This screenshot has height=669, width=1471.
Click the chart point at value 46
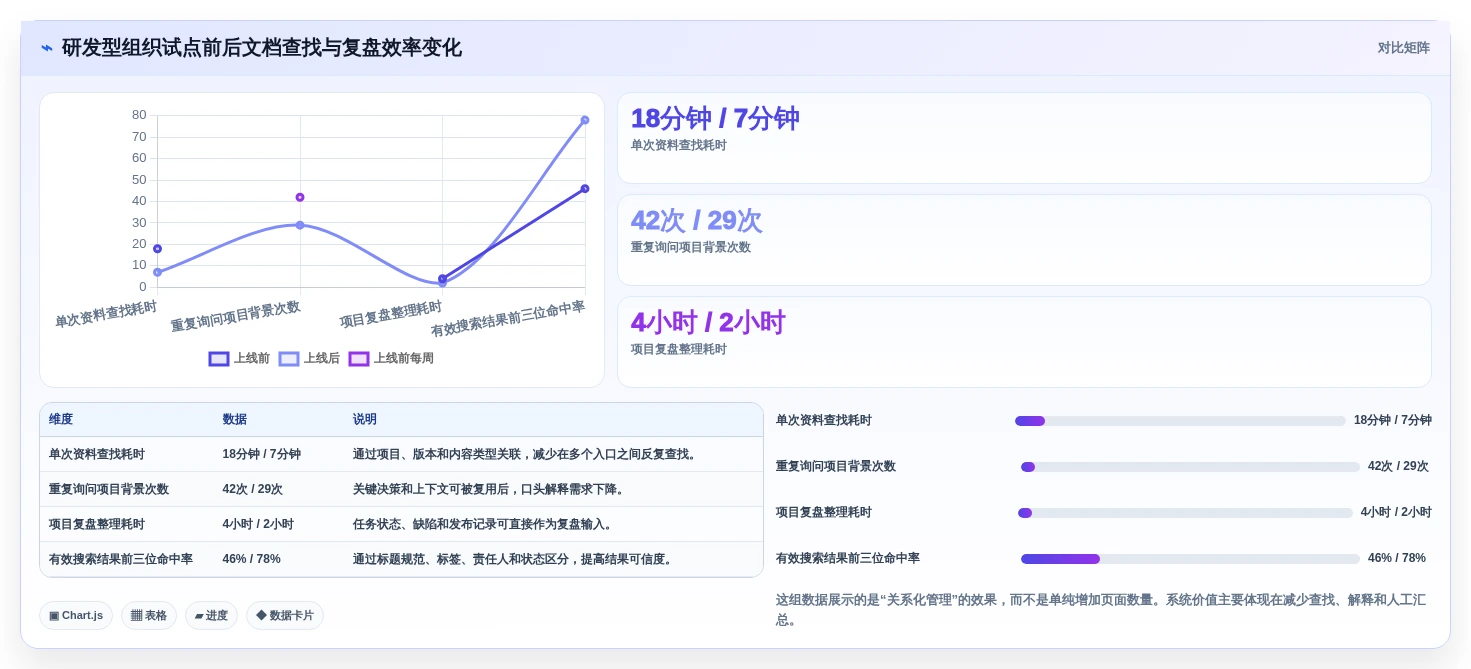point(585,188)
